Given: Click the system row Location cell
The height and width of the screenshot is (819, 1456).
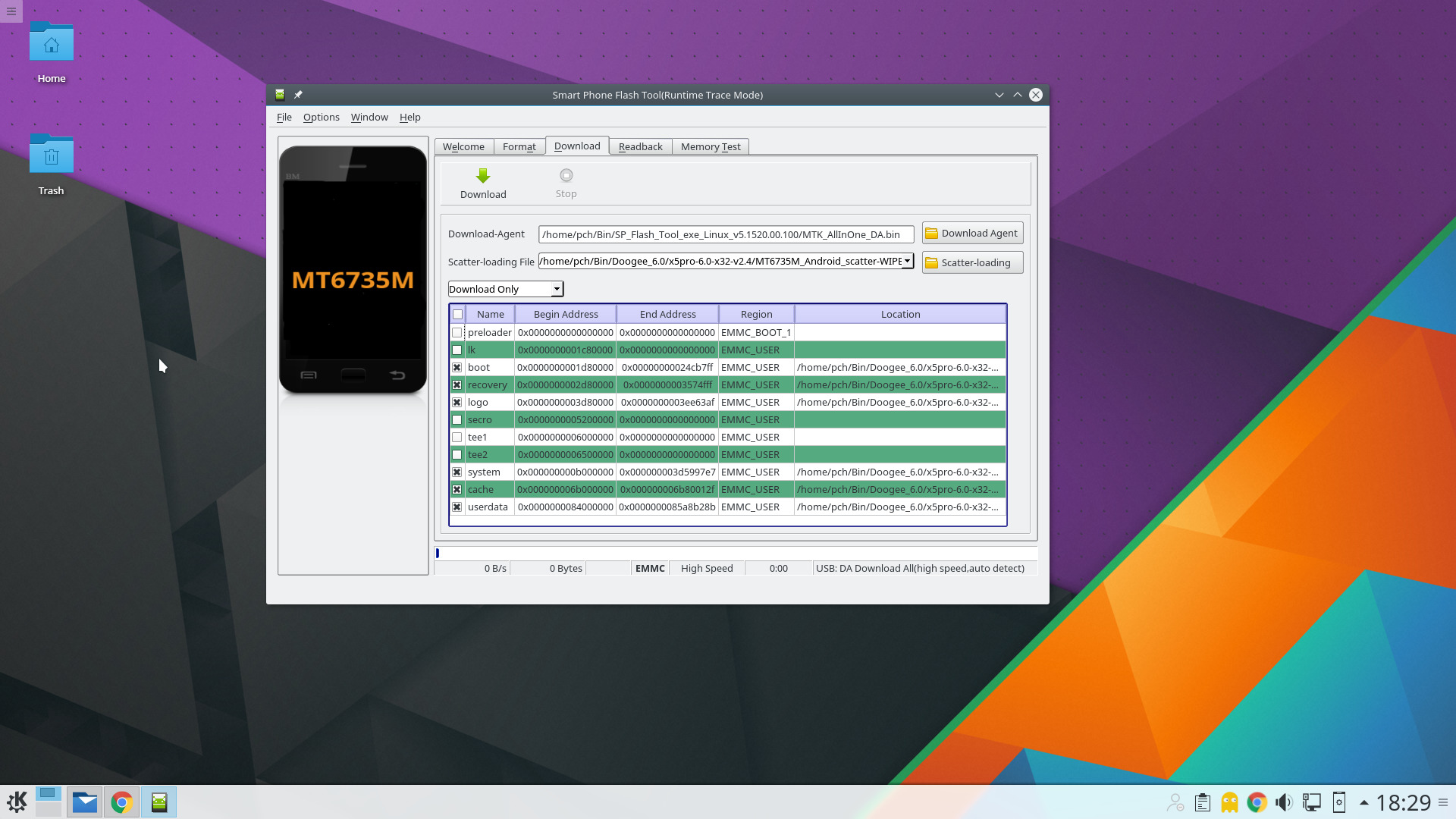Looking at the screenshot, I should point(900,472).
